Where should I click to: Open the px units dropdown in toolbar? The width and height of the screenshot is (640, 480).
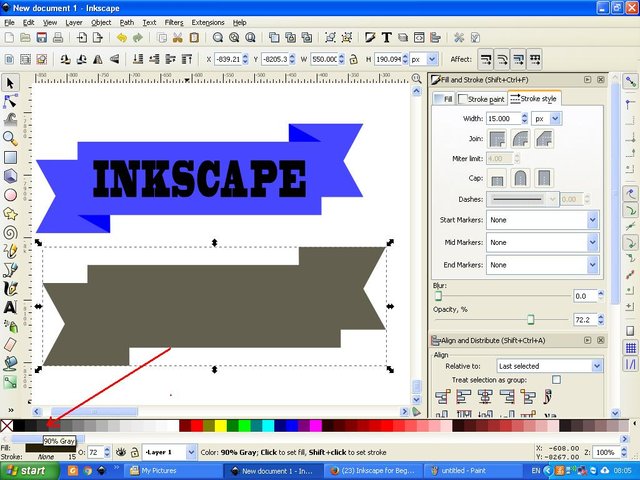tap(424, 60)
